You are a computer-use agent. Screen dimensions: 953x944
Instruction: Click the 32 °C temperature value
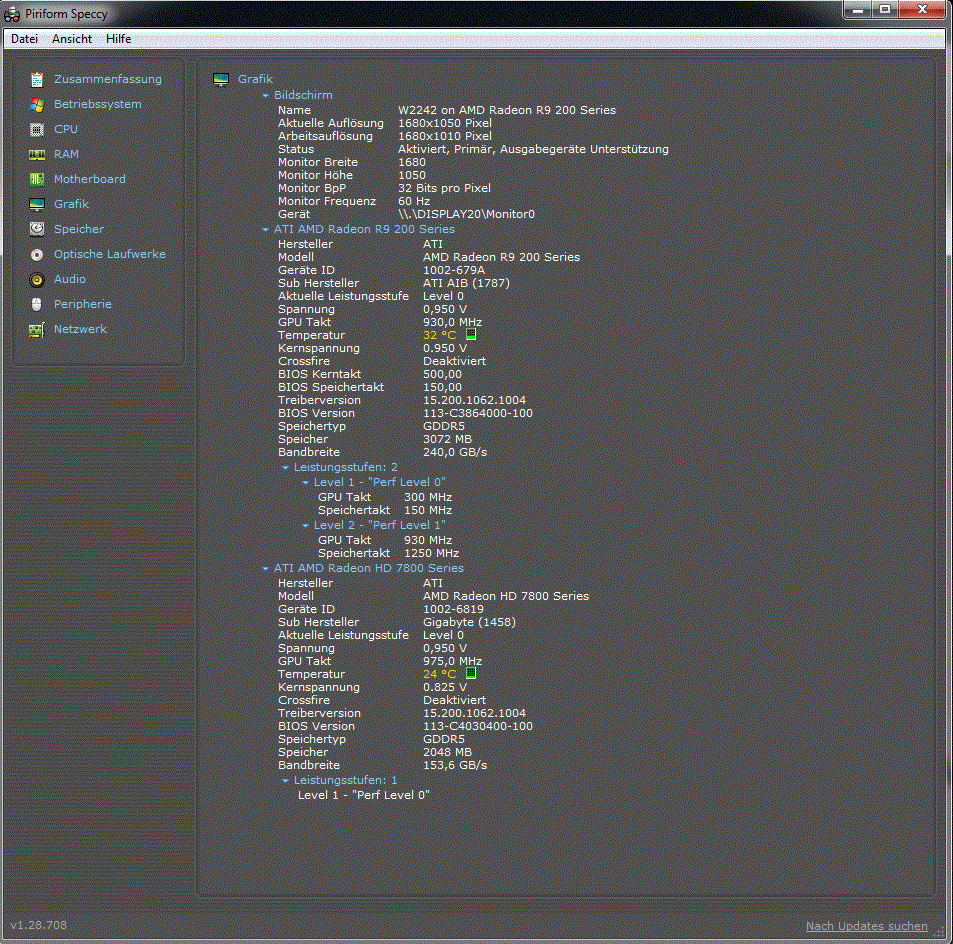click(439, 335)
